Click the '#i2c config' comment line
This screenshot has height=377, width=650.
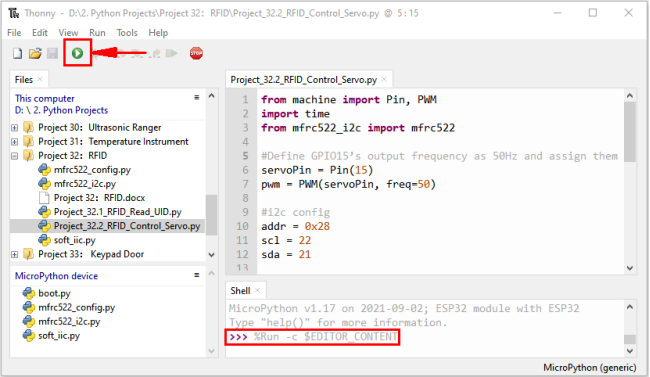coord(296,212)
